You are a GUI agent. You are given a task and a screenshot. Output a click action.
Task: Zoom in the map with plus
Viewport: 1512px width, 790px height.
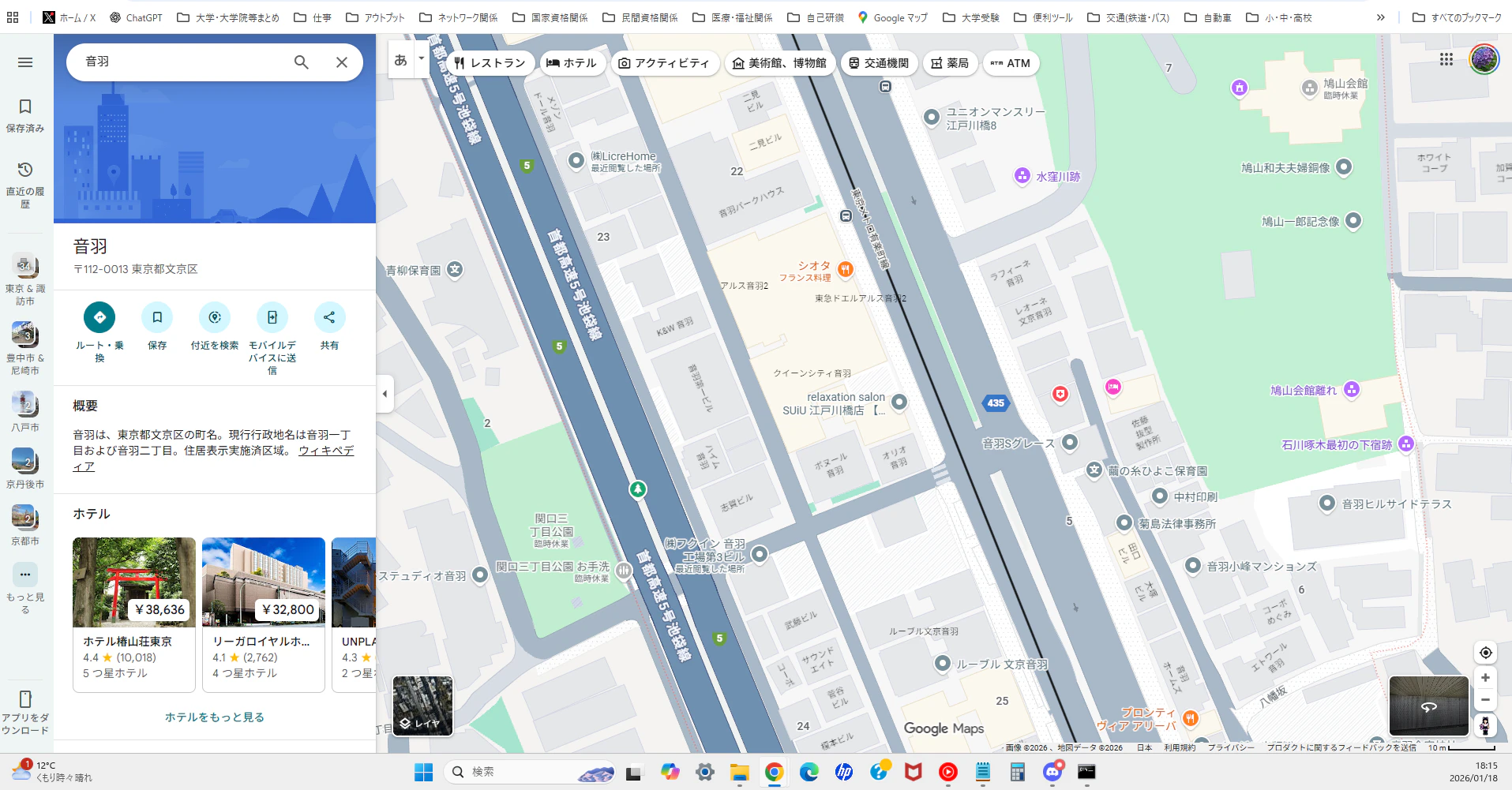click(1486, 678)
